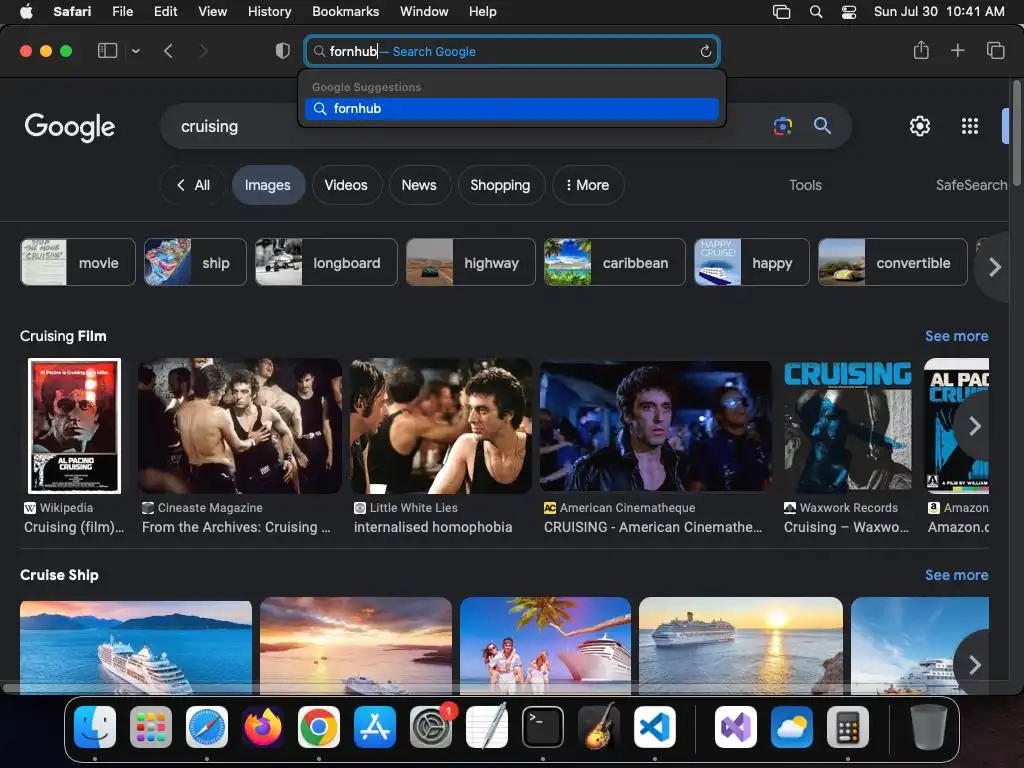1024x768 pixels.
Task: Click the Google search magnifier button
Action: pyautogui.click(x=822, y=125)
